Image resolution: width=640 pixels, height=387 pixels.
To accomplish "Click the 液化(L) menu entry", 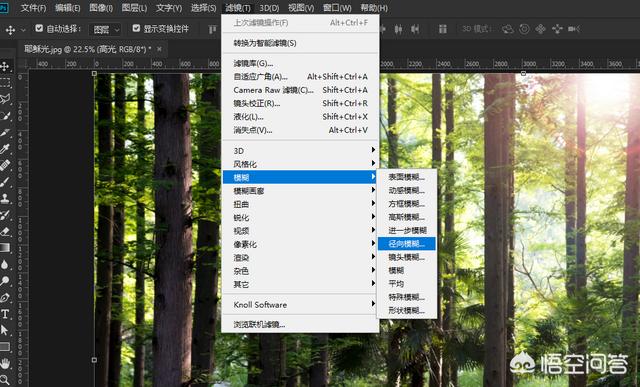I will (x=300, y=117).
